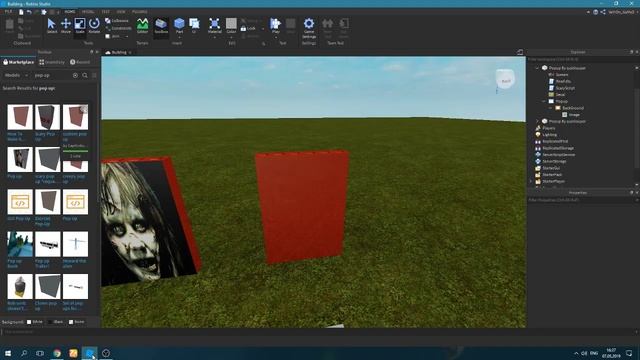This screenshot has width=640, height=360.
Task: Click the search magnifier in Toolbox
Action: point(85,75)
